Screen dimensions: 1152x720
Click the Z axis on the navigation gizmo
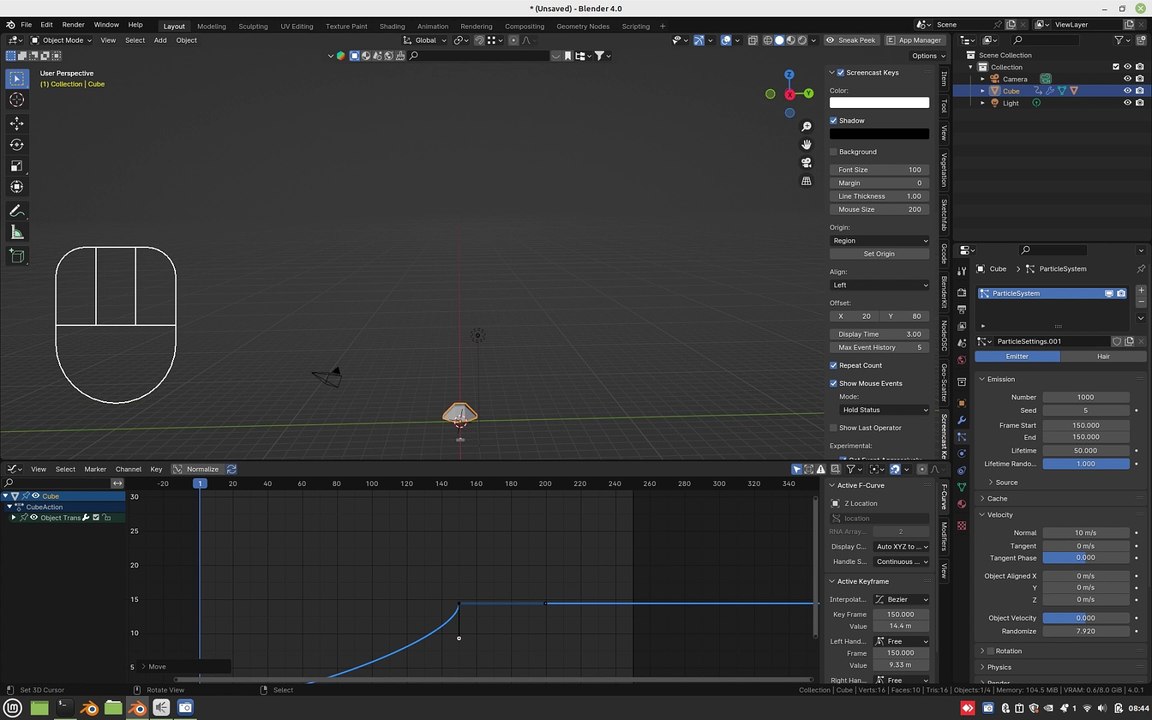(x=789, y=74)
